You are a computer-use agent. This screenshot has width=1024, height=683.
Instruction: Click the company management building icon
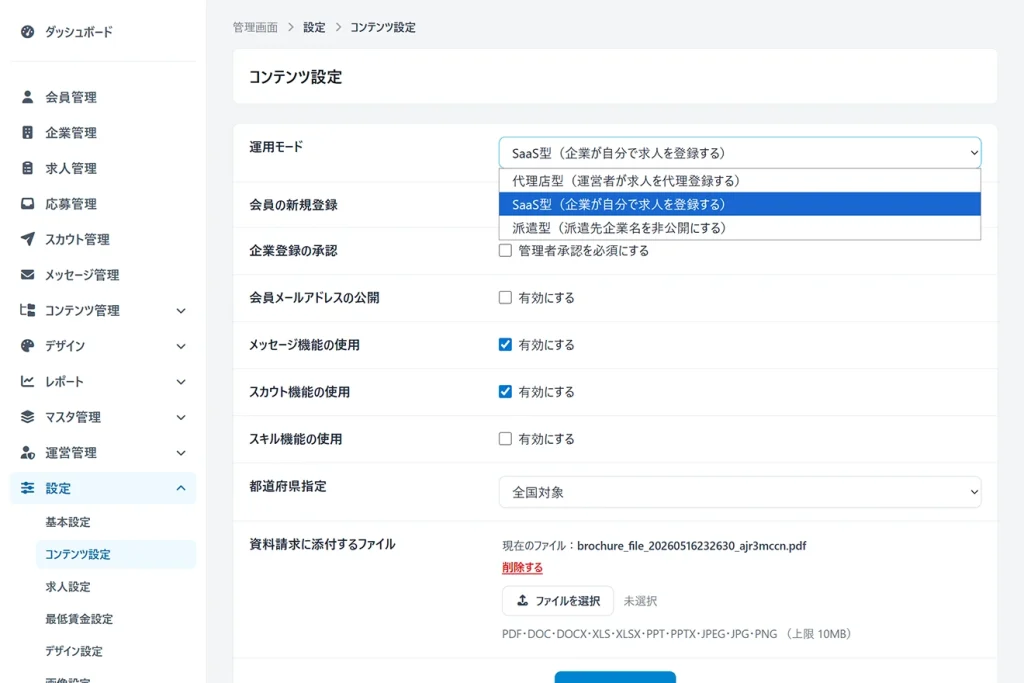click(27, 133)
